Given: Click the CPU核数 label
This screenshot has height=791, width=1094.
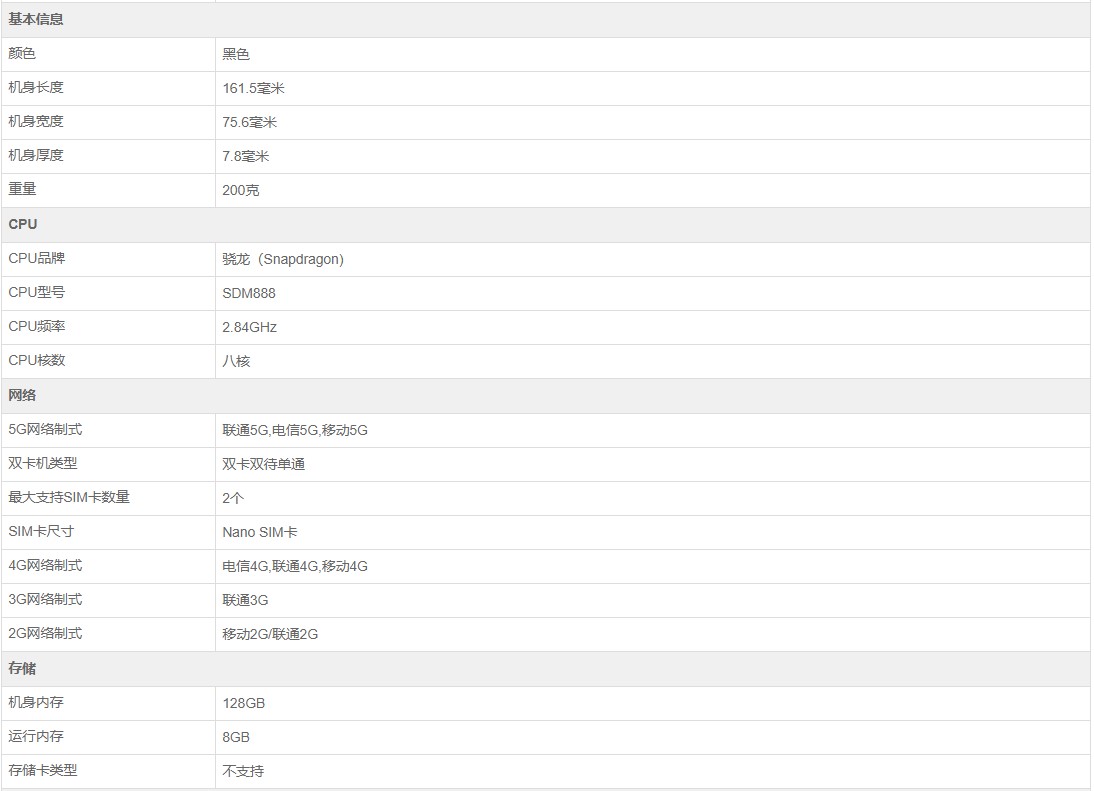Looking at the screenshot, I should pos(37,361).
